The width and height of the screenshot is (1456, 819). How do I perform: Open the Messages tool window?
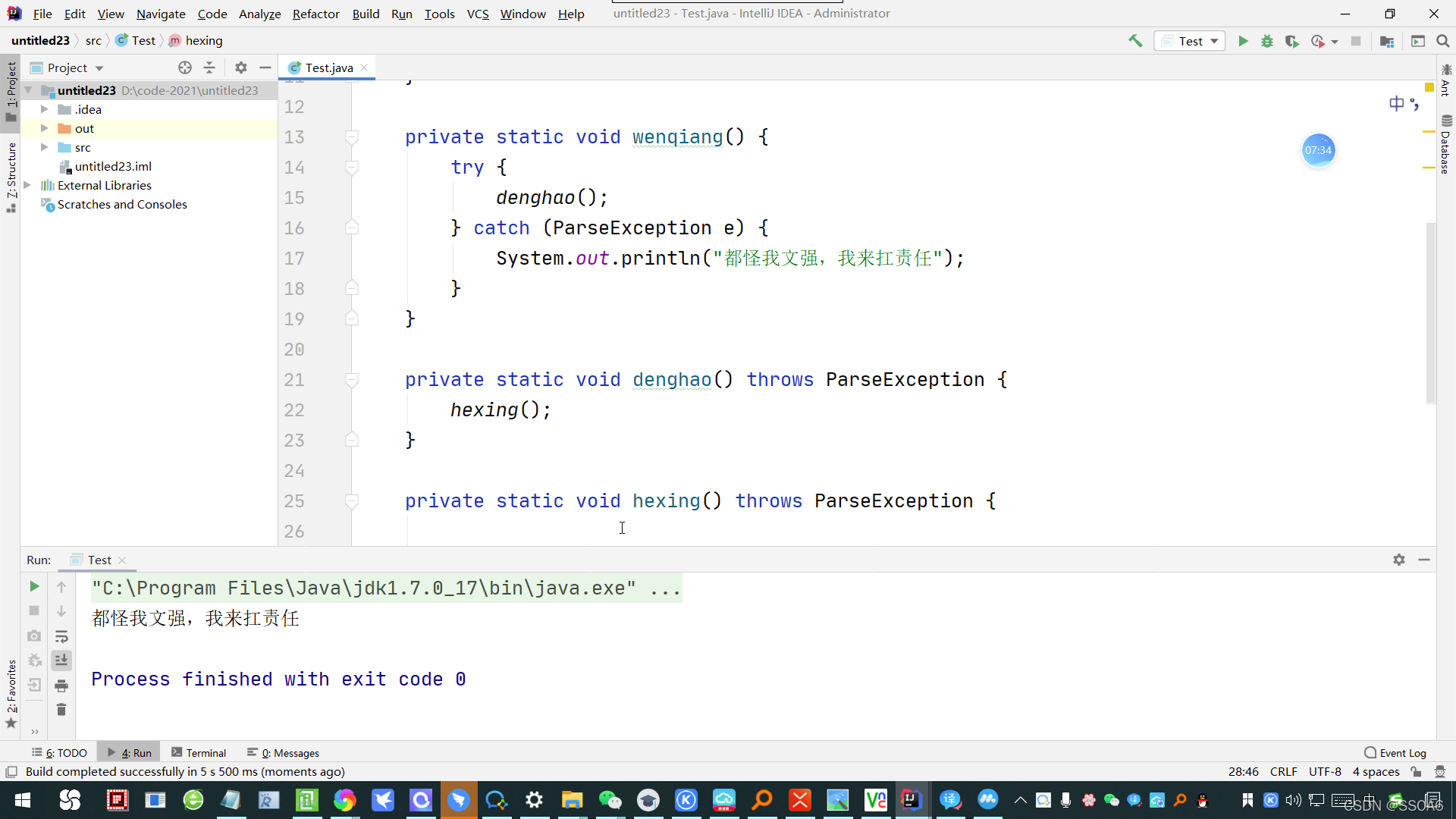(283, 753)
